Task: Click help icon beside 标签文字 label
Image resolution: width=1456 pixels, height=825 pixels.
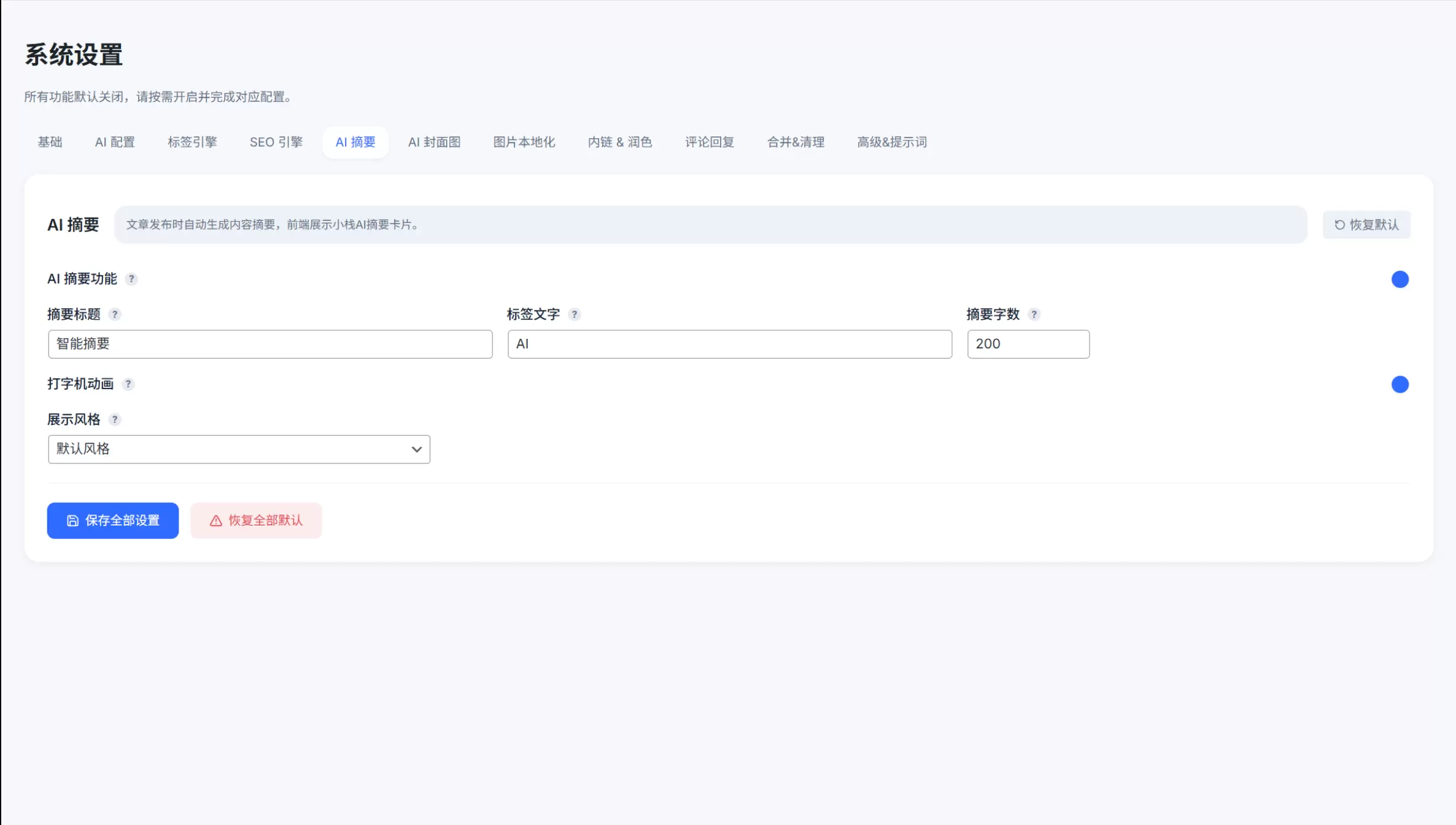Action: coord(575,314)
